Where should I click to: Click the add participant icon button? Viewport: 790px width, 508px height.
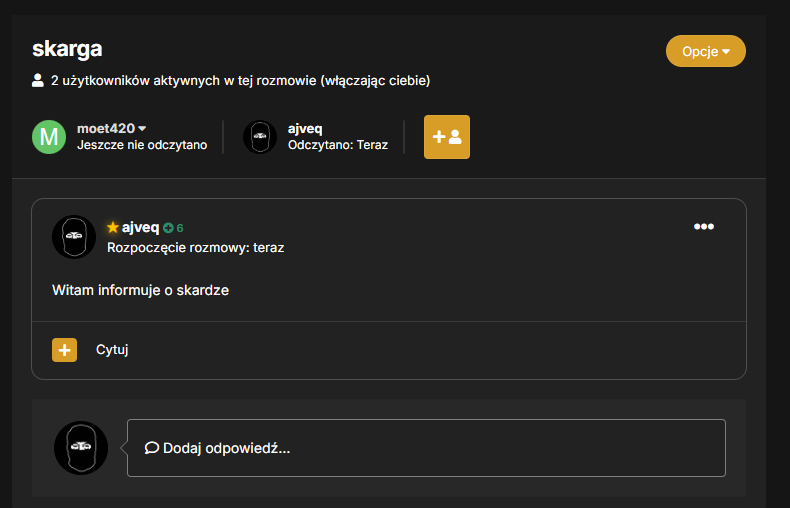(x=446, y=137)
